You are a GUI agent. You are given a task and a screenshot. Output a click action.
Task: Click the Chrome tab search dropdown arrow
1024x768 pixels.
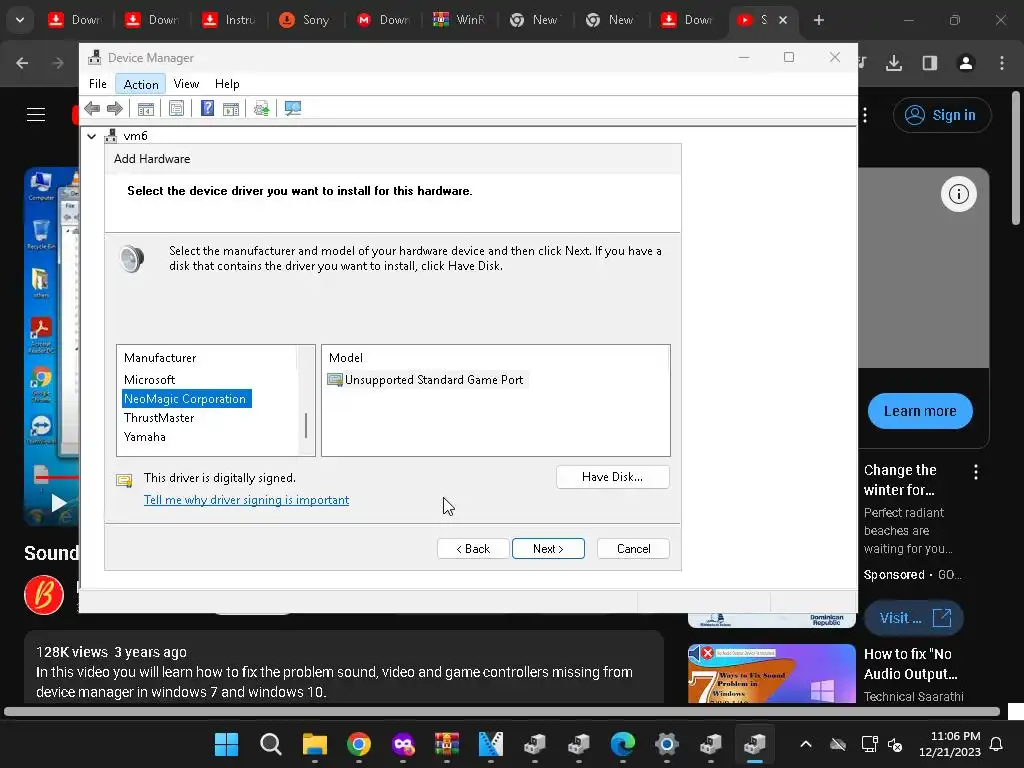[x=20, y=20]
